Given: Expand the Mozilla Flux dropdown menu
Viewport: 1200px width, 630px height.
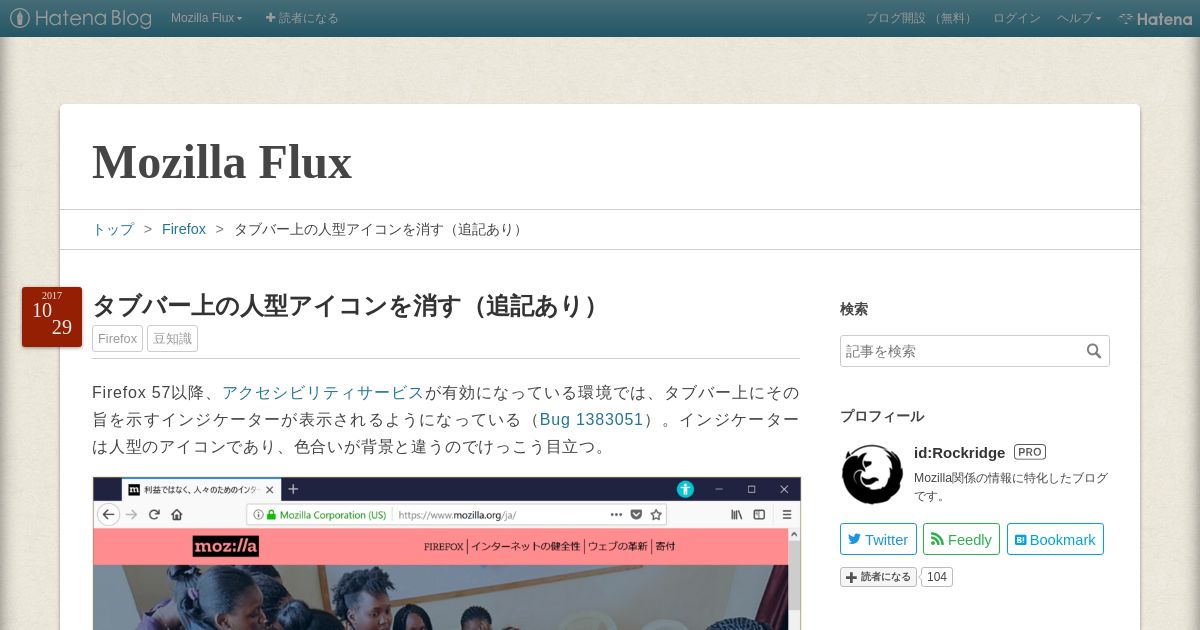Looking at the screenshot, I should pos(207,18).
